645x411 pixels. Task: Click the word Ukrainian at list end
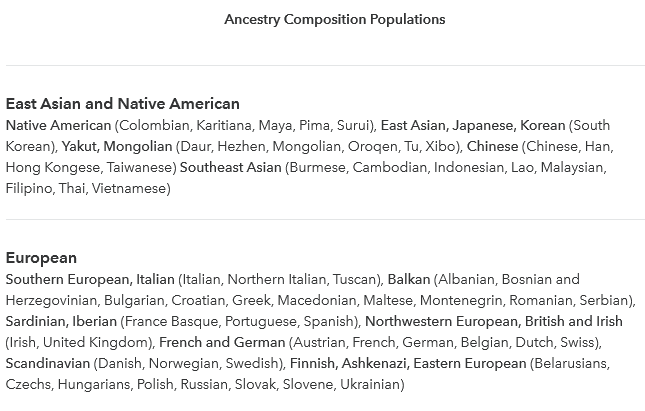click(370, 384)
